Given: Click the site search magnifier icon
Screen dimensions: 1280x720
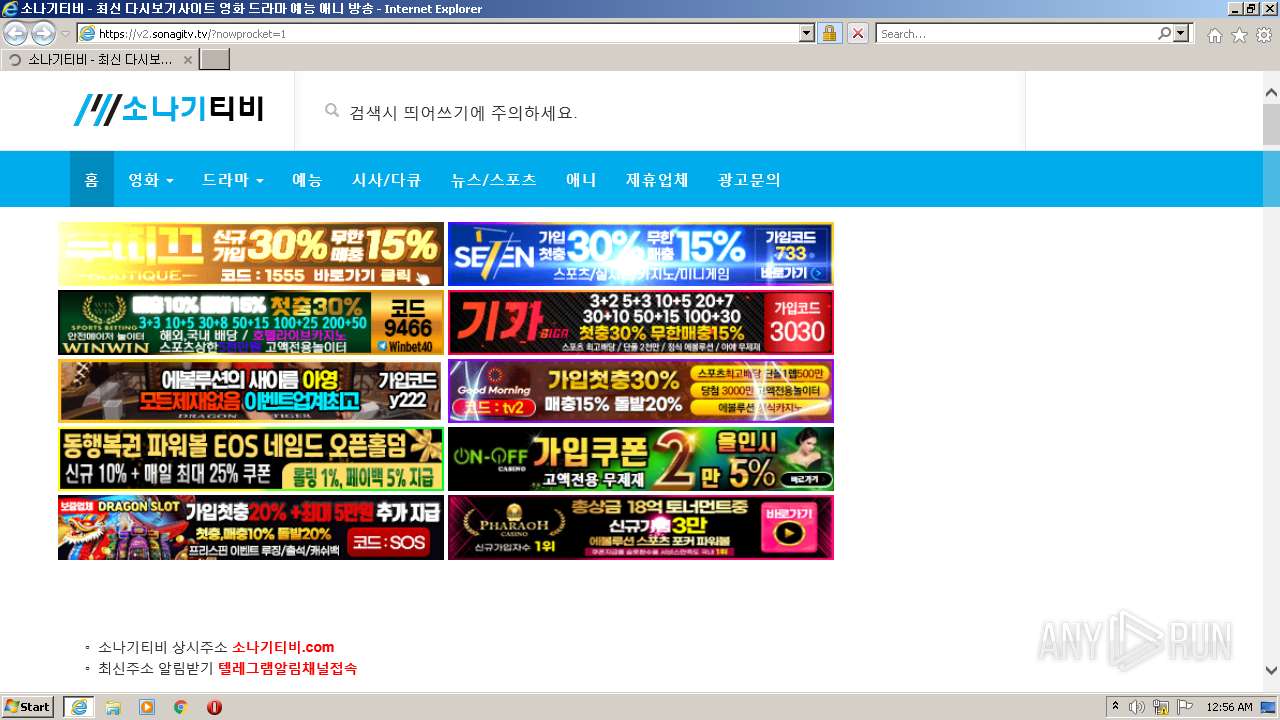Looking at the screenshot, I should coord(332,111).
